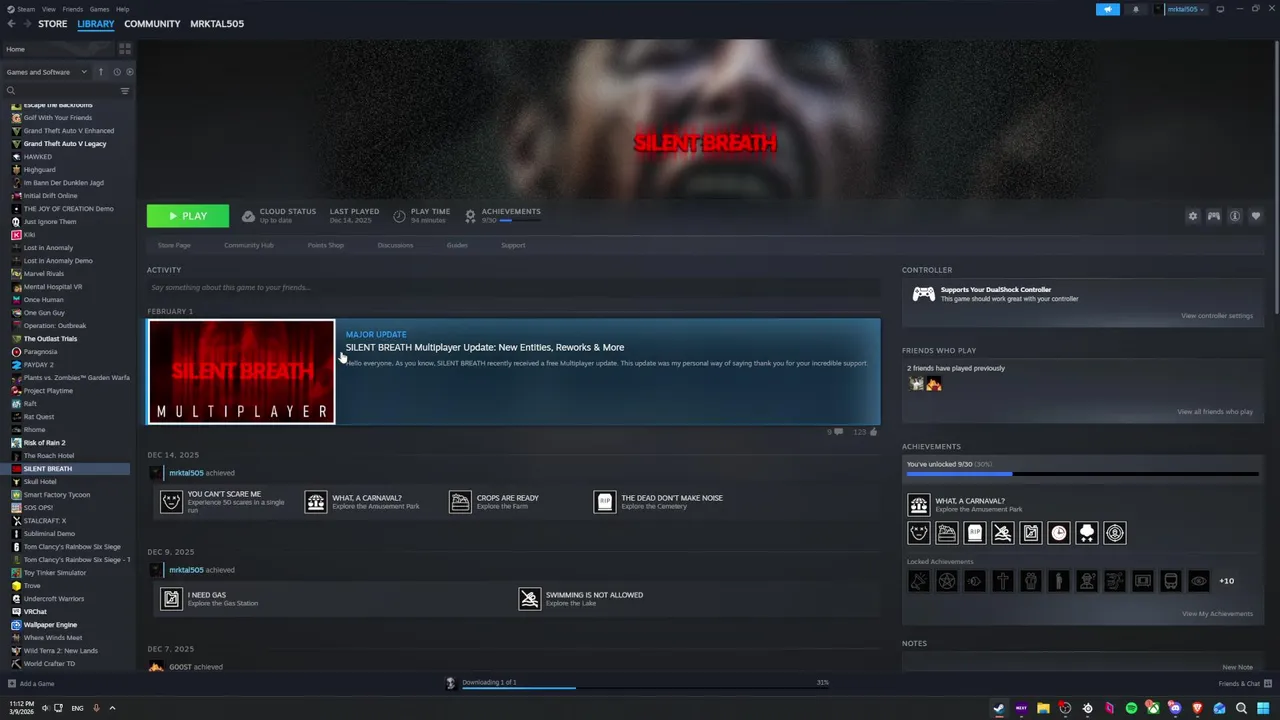Click thumbs-up on the update post
The width and height of the screenshot is (1280, 720).
(873, 432)
